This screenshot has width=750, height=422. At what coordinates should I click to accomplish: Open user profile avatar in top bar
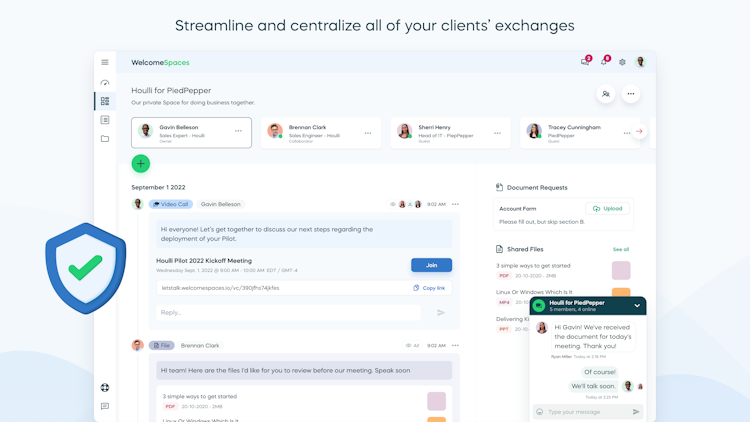coord(640,62)
